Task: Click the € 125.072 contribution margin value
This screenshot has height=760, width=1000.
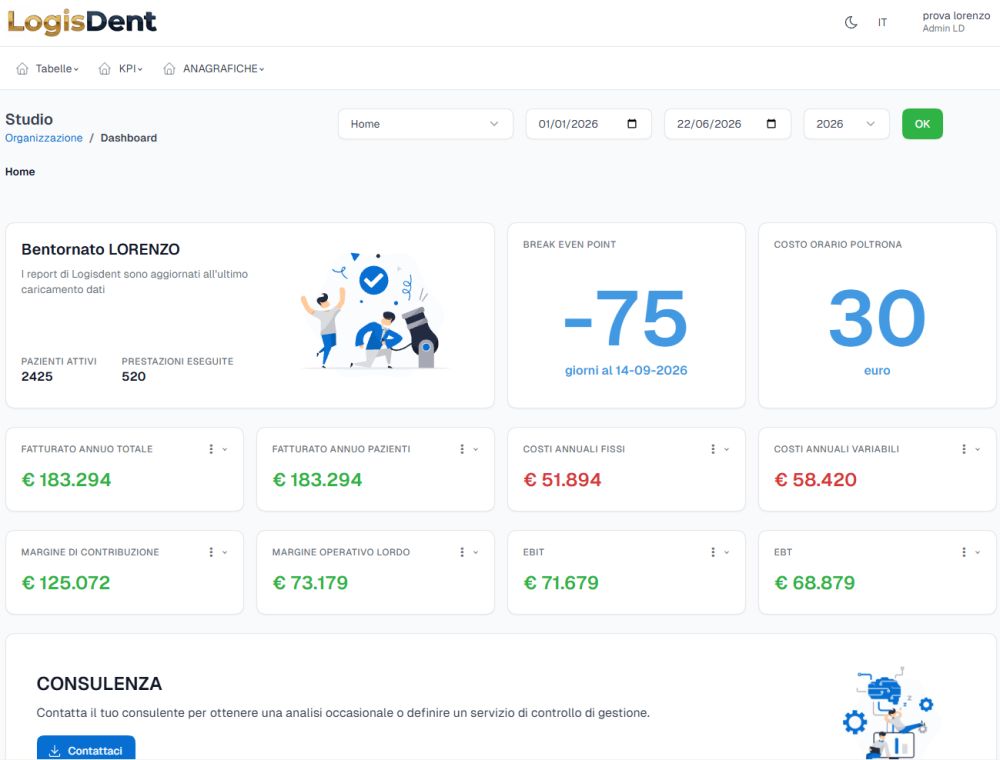Action: pos(66,583)
